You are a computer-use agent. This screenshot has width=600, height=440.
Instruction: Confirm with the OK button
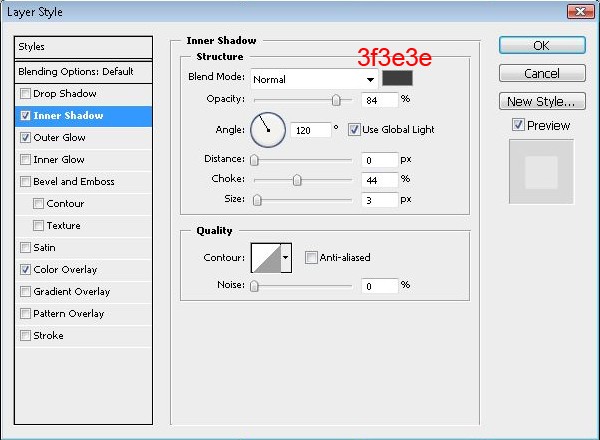click(x=542, y=46)
